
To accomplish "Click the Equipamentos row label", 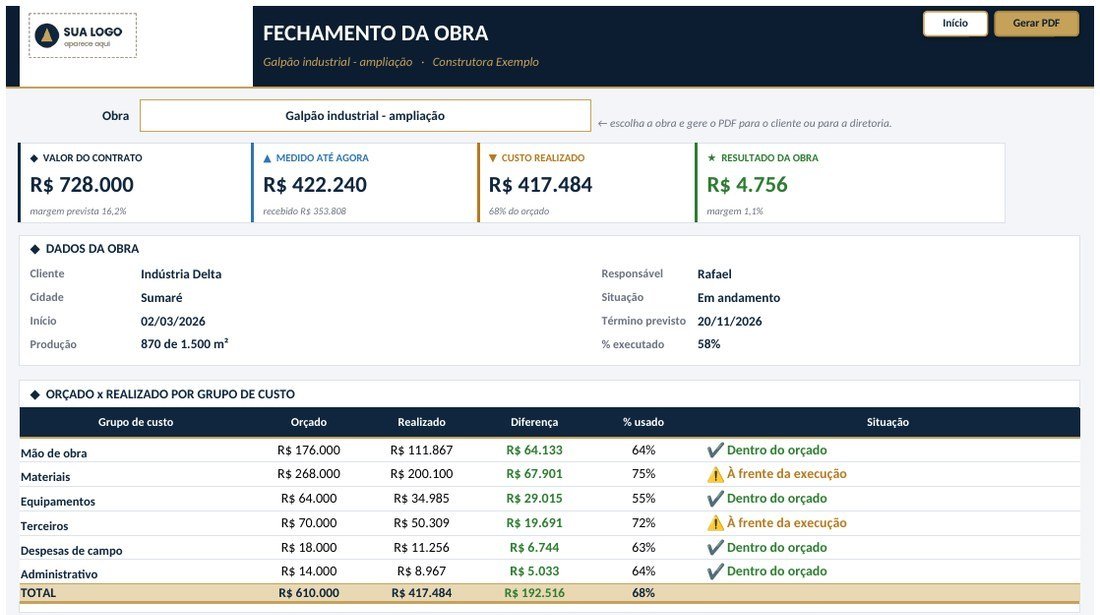I will pyautogui.click(x=58, y=502).
